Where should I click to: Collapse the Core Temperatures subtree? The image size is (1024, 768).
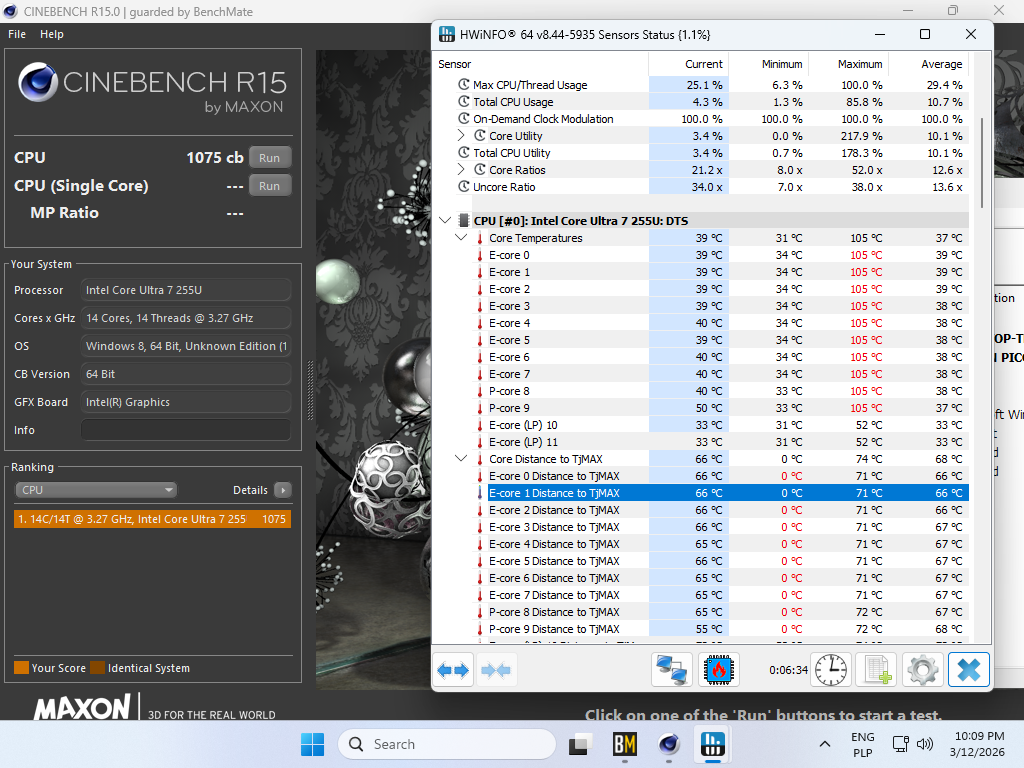tap(461, 238)
